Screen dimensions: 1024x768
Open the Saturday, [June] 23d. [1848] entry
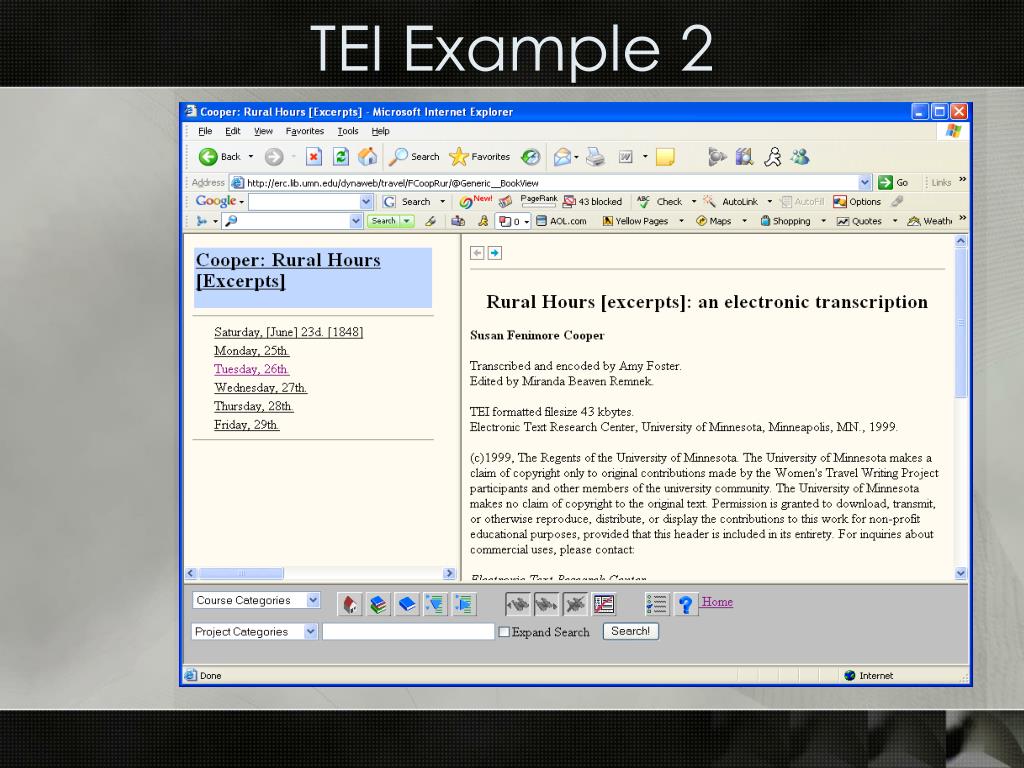pyautogui.click(x=288, y=332)
